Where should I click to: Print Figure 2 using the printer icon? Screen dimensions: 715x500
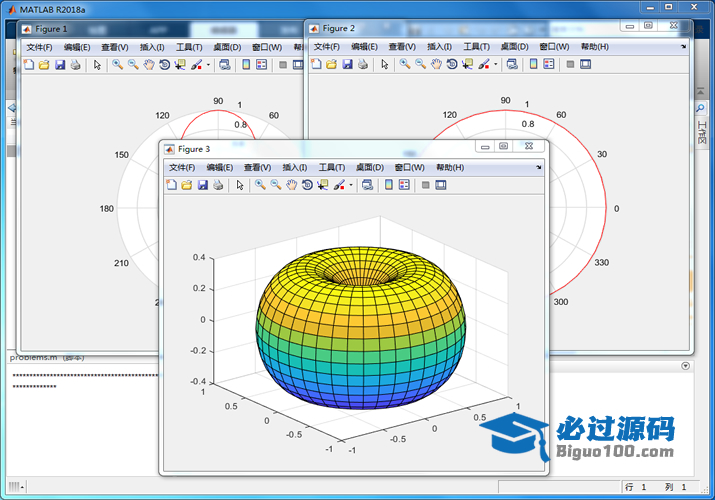364,65
